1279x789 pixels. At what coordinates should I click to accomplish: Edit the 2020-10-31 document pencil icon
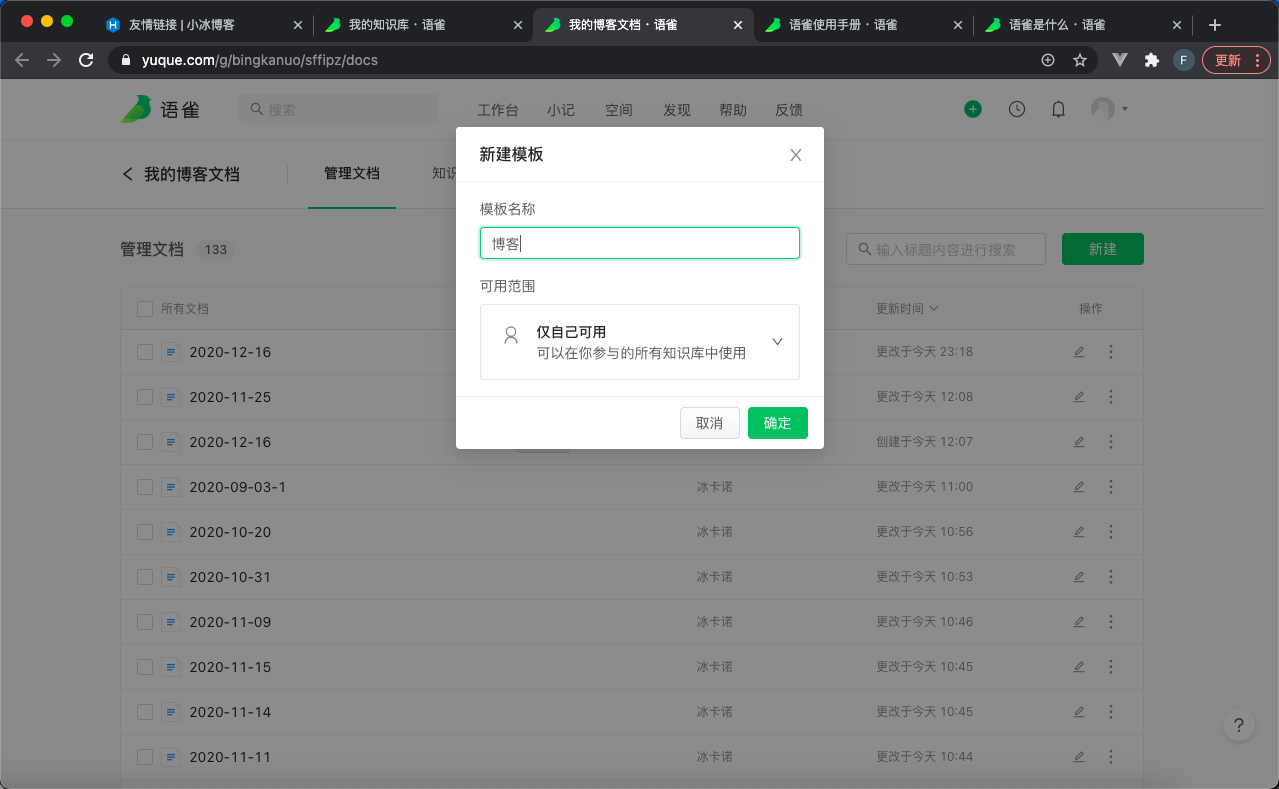tap(1079, 577)
